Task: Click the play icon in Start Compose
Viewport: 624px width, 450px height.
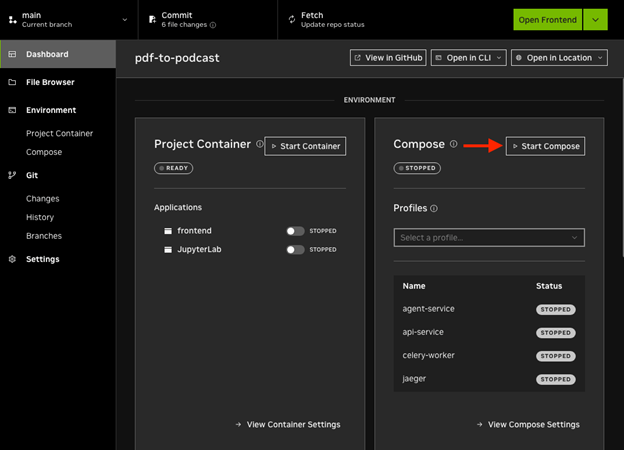Action: pyautogui.click(x=515, y=146)
